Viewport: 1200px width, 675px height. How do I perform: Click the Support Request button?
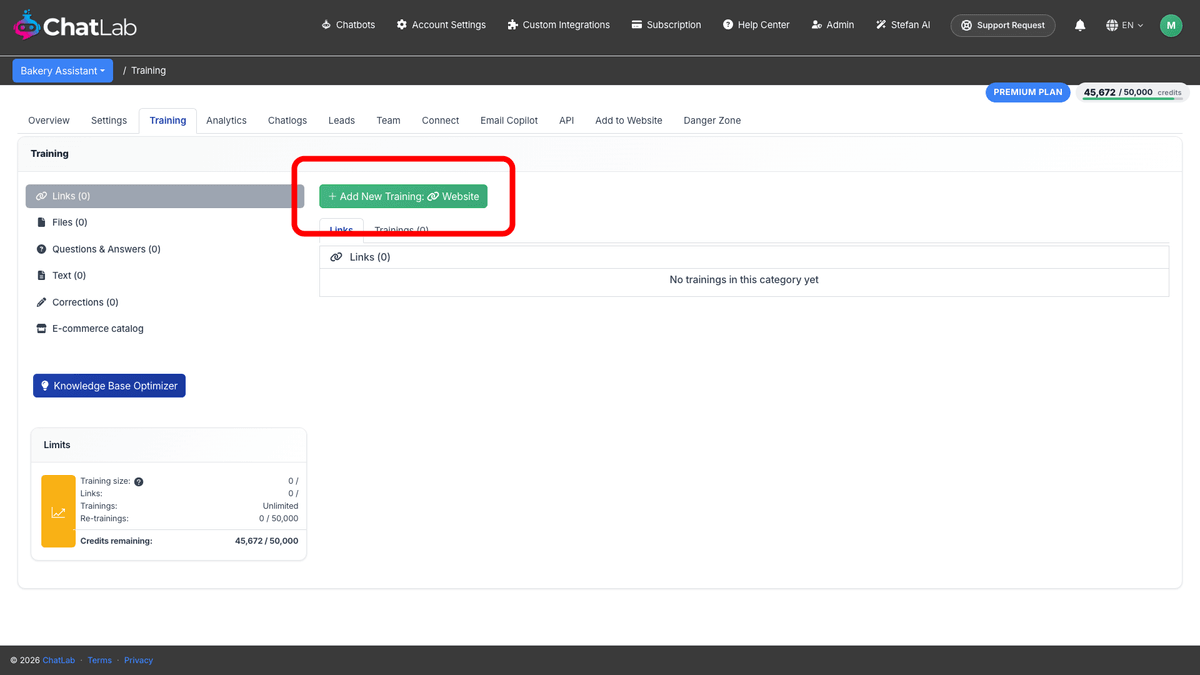coord(1003,25)
